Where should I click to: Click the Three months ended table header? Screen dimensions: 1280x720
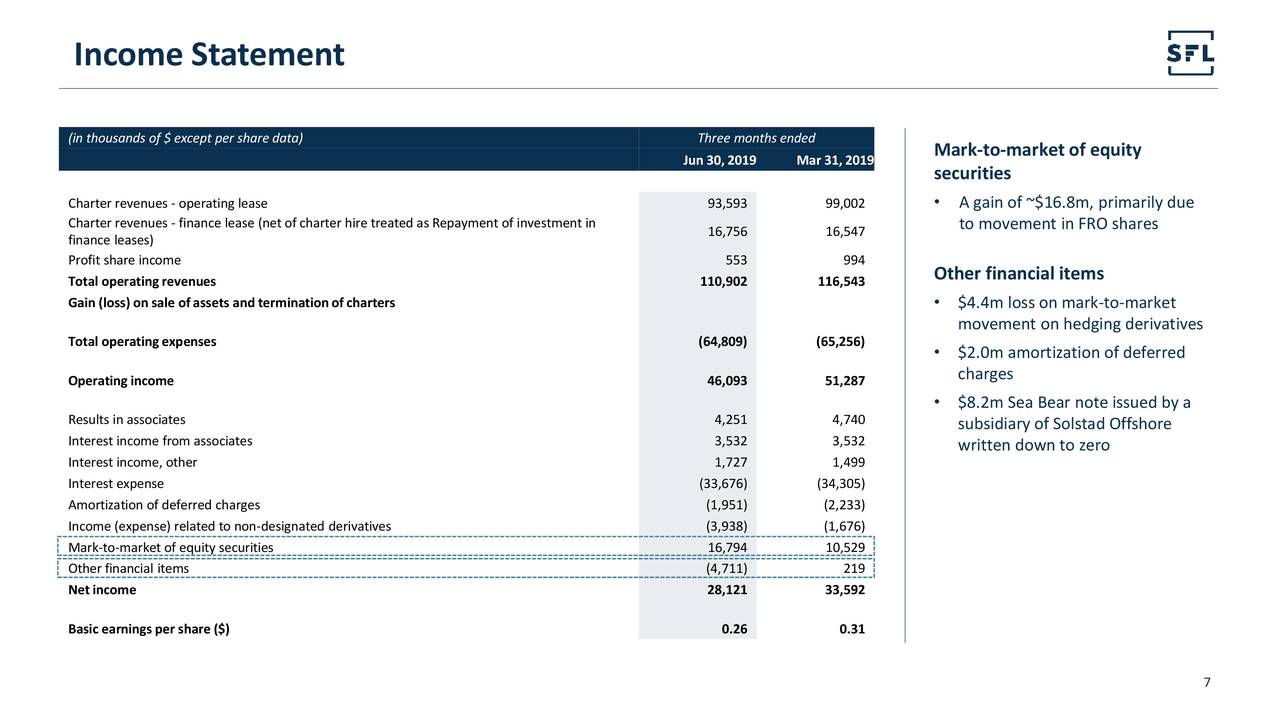[756, 137]
